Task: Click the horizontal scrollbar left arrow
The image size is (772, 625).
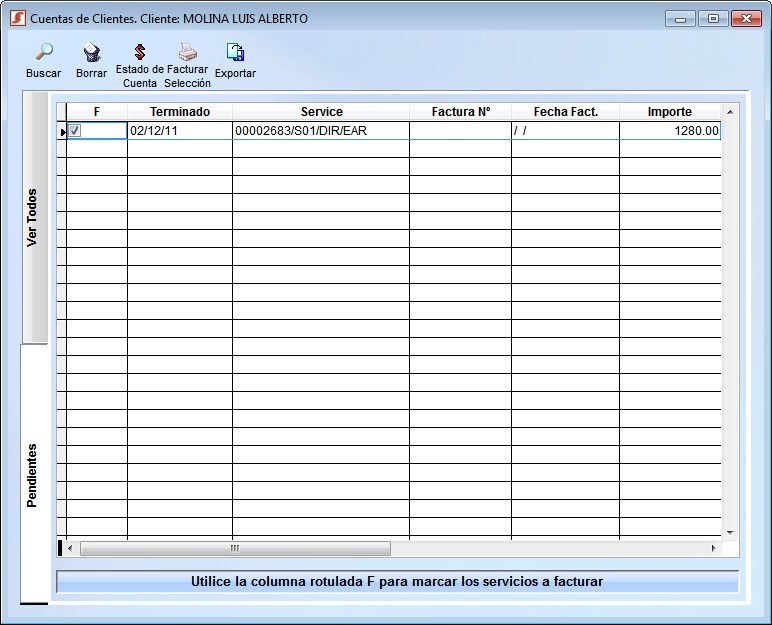Action: point(70,548)
